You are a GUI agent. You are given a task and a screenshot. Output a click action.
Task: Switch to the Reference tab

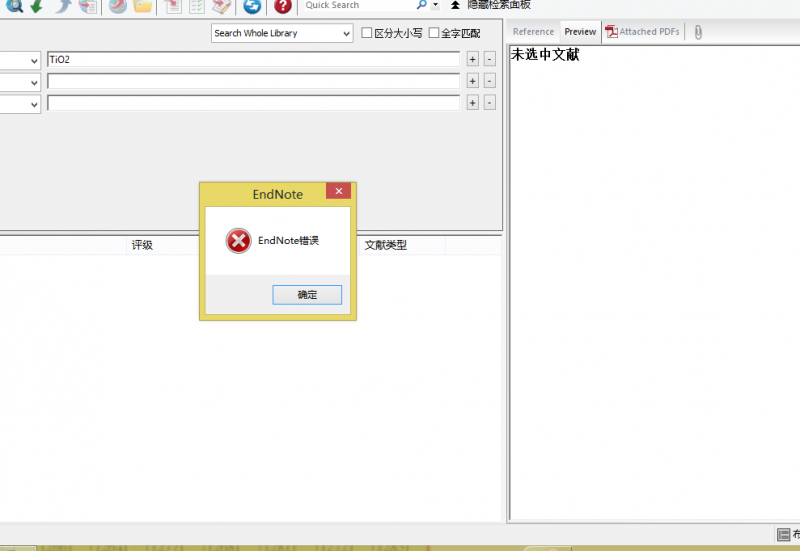(533, 32)
